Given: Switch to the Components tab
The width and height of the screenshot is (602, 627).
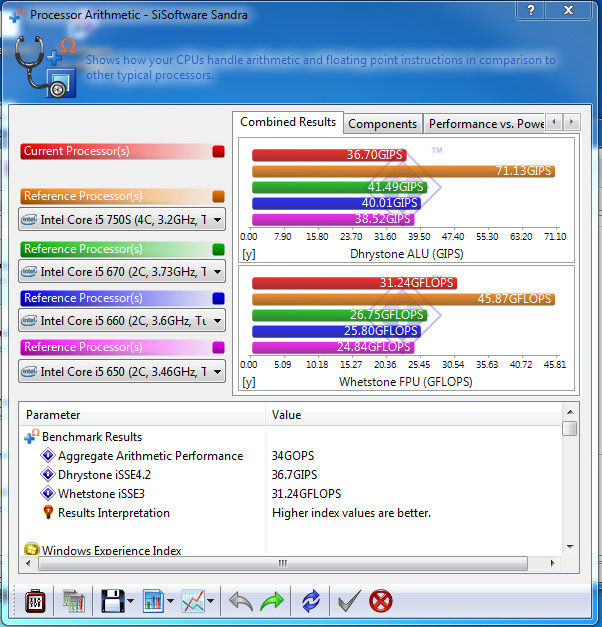Looking at the screenshot, I should tap(382, 124).
